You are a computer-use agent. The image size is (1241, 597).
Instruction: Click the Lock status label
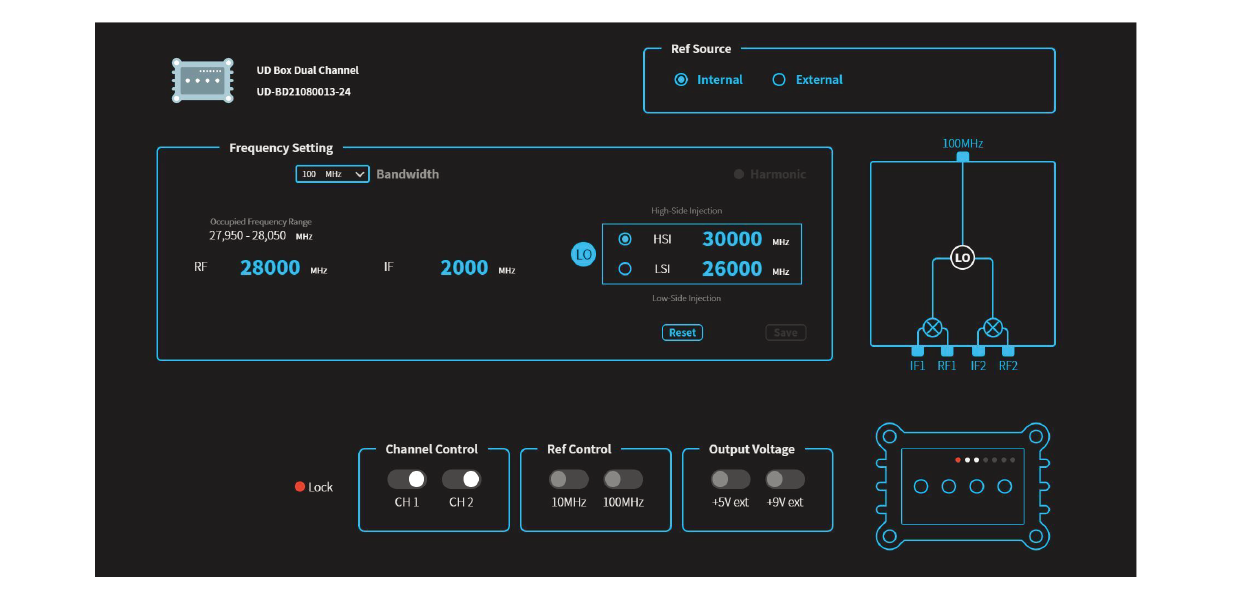pyautogui.click(x=321, y=487)
